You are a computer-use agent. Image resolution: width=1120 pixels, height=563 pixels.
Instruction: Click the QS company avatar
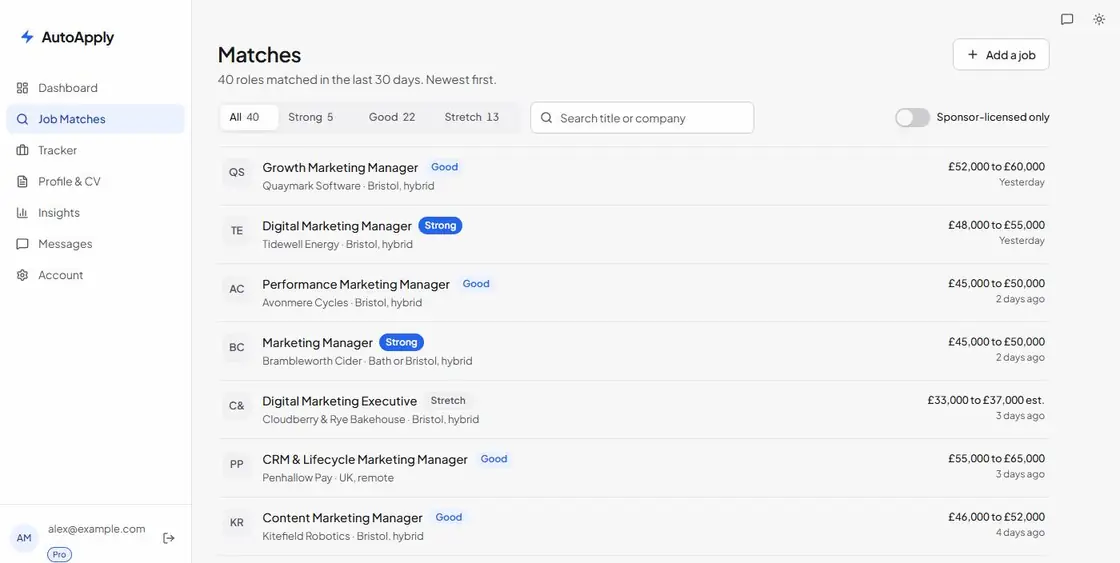[x=236, y=172]
